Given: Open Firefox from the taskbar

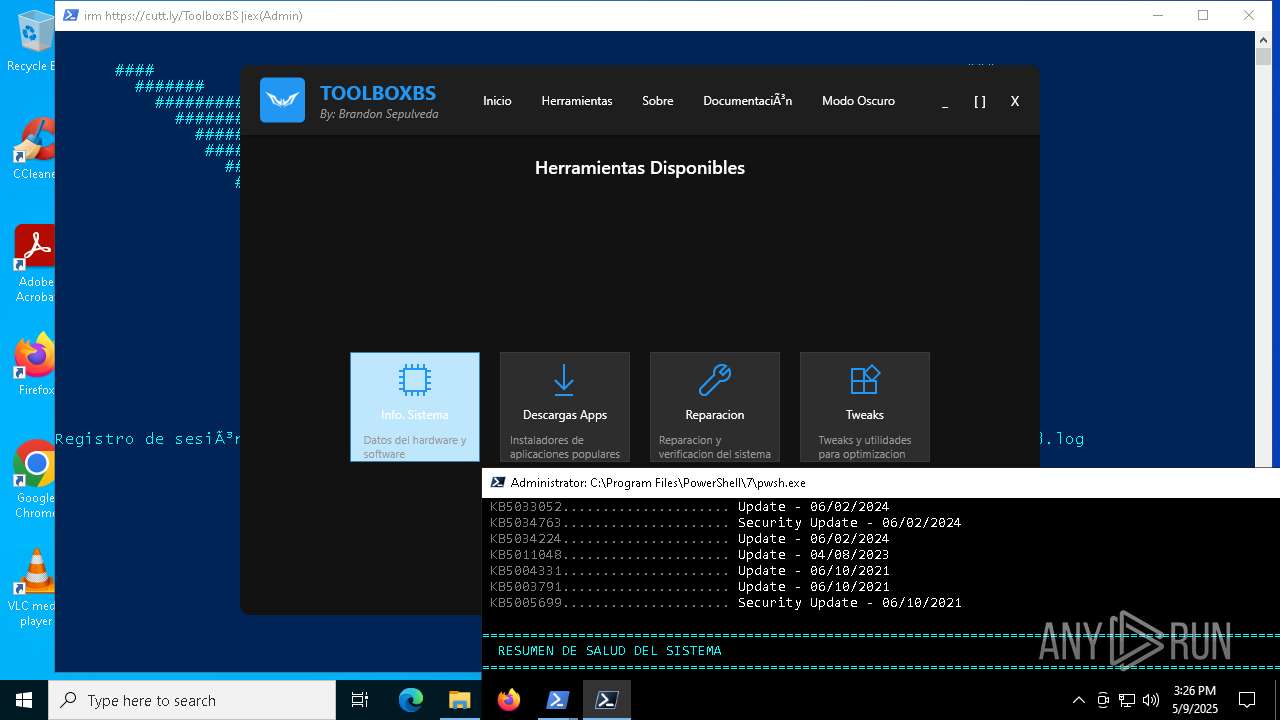Looking at the screenshot, I should pyautogui.click(x=509, y=700).
